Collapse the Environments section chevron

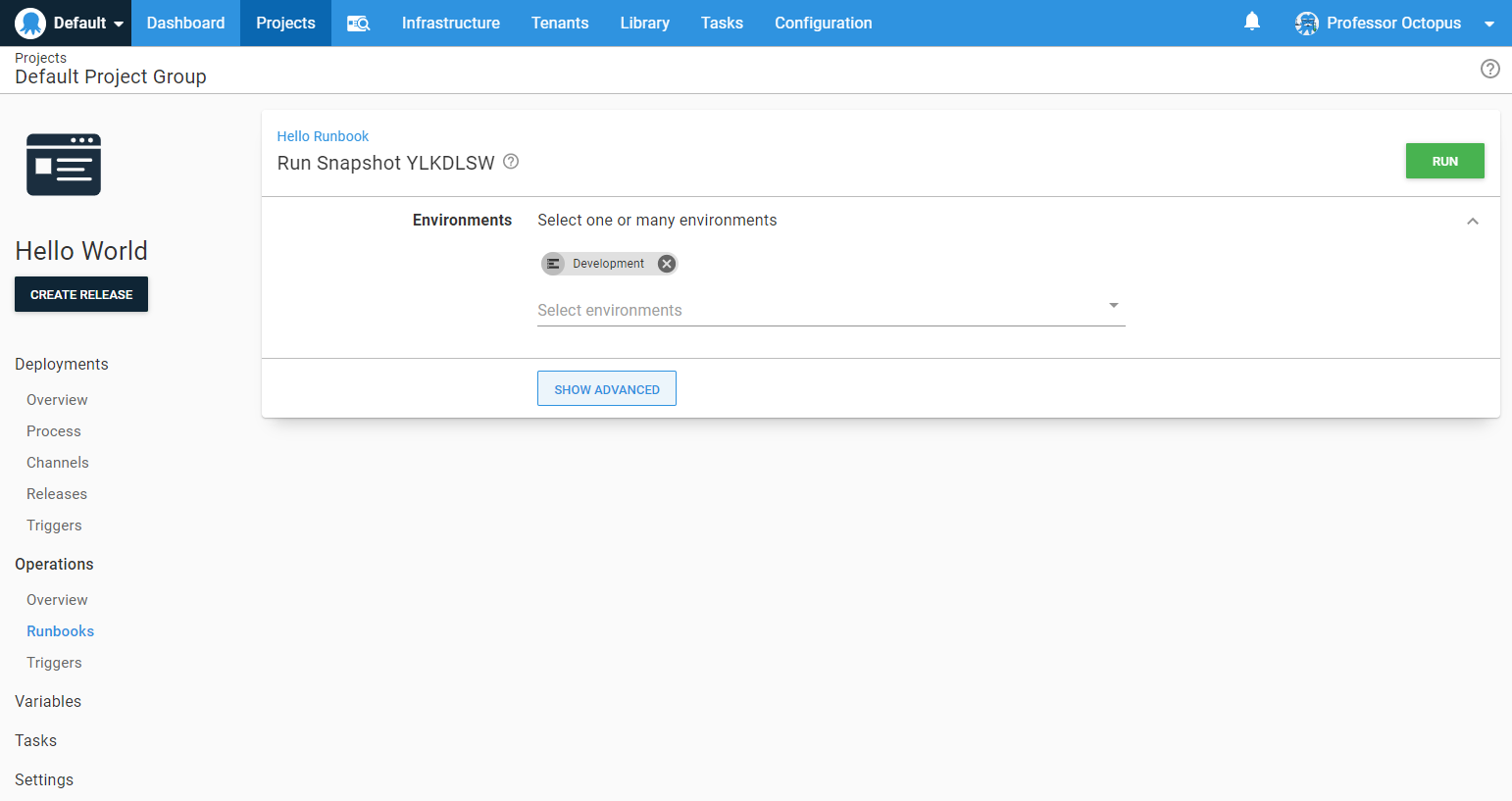(1472, 222)
